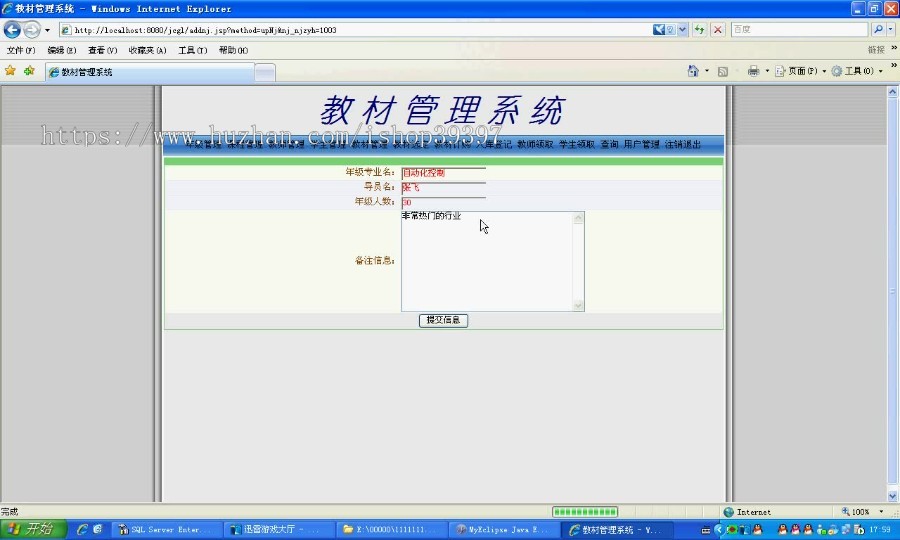Click the 年级专业名 input field
Image resolution: width=900 pixels, height=540 pixels.
[444, 172]
